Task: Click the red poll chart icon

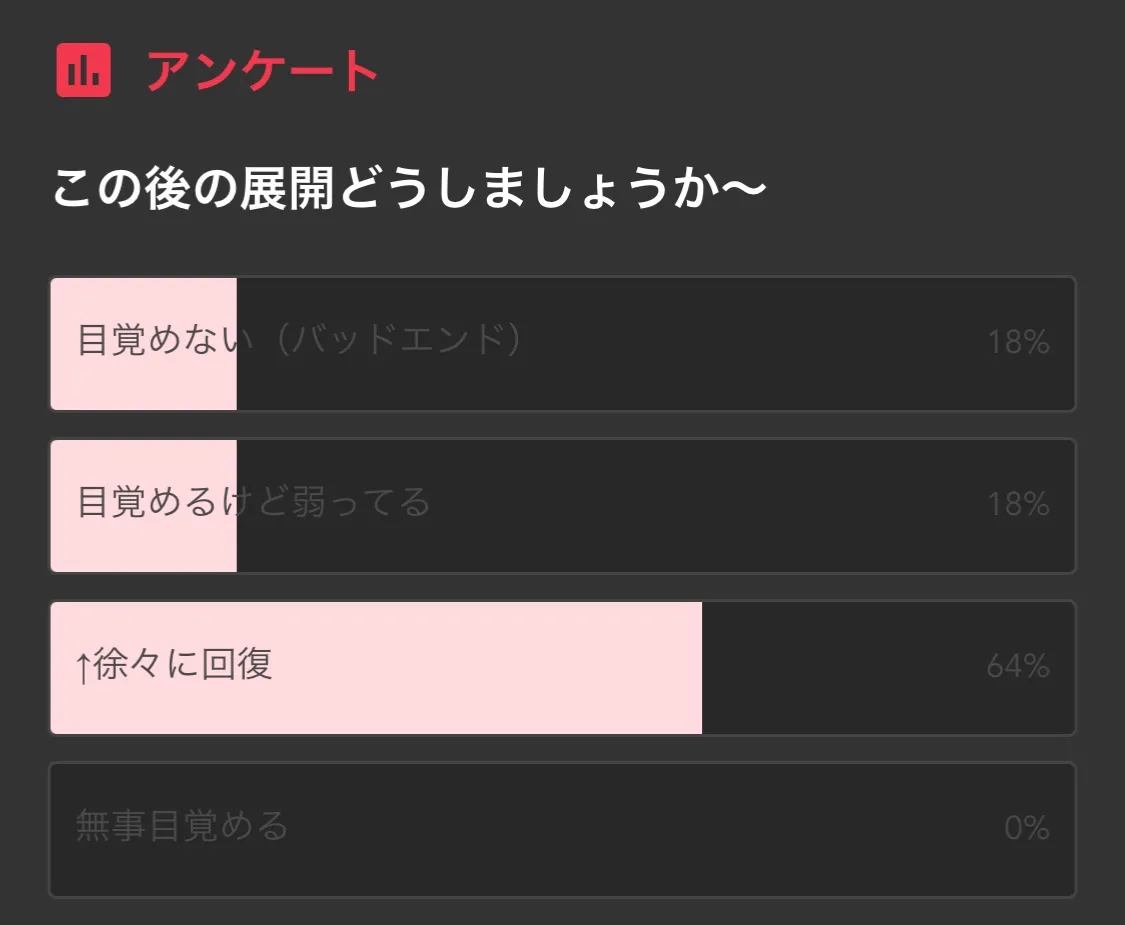Action: pyautogui.click(x=83, y=71)
